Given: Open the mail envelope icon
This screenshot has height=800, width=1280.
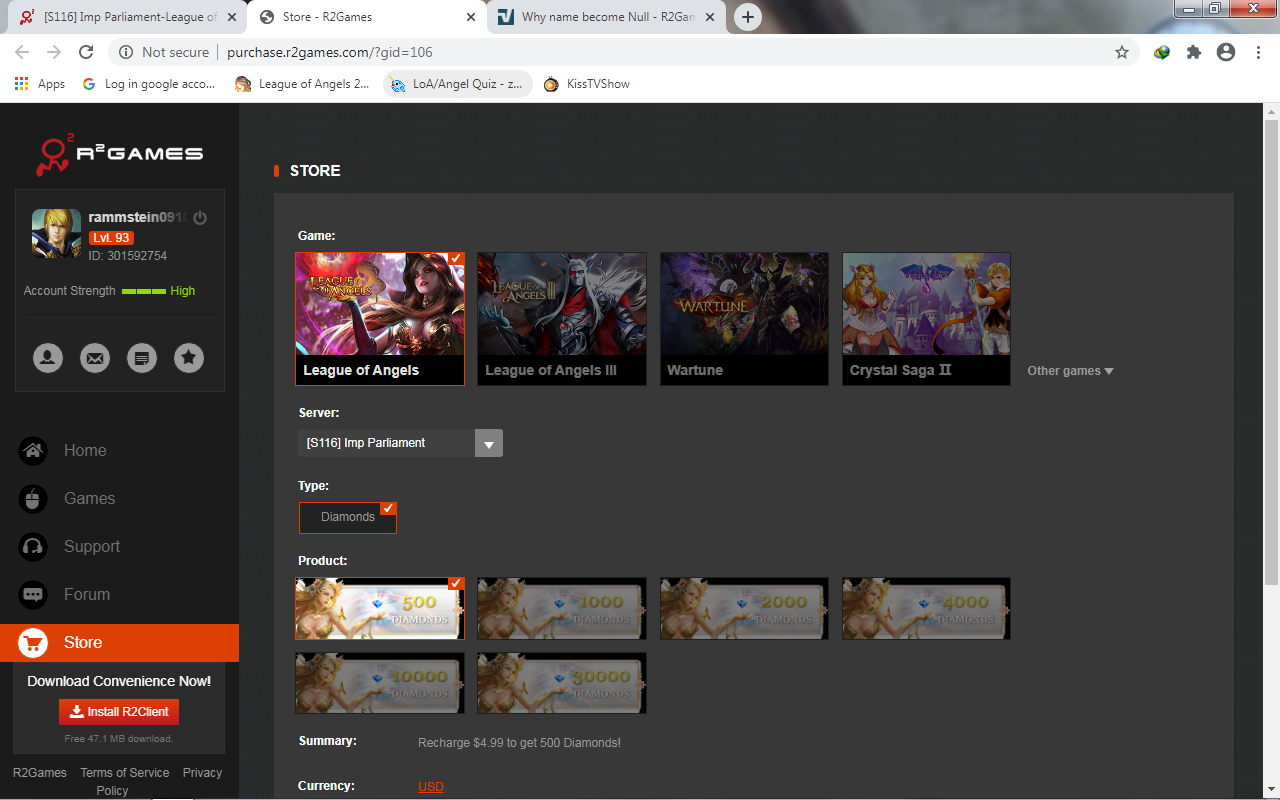Looking at the screenshot, I should [x=95, y=358].
